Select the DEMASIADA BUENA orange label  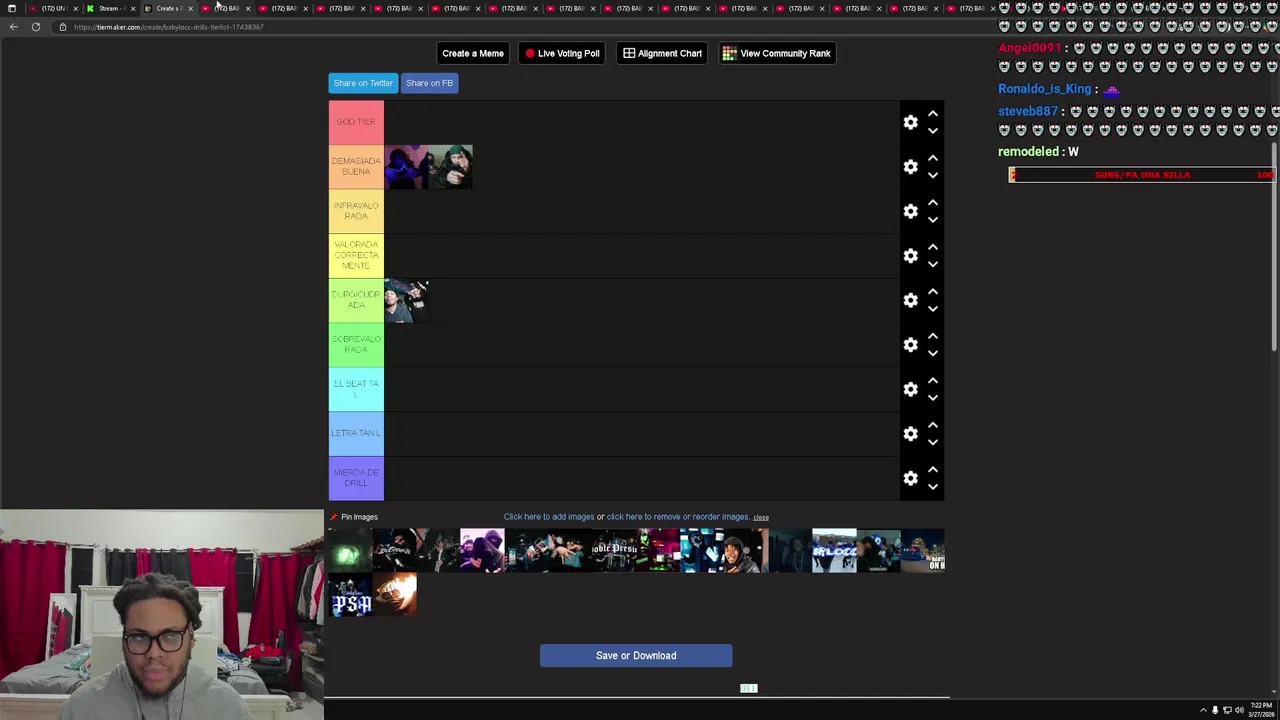tap(356, 166)
